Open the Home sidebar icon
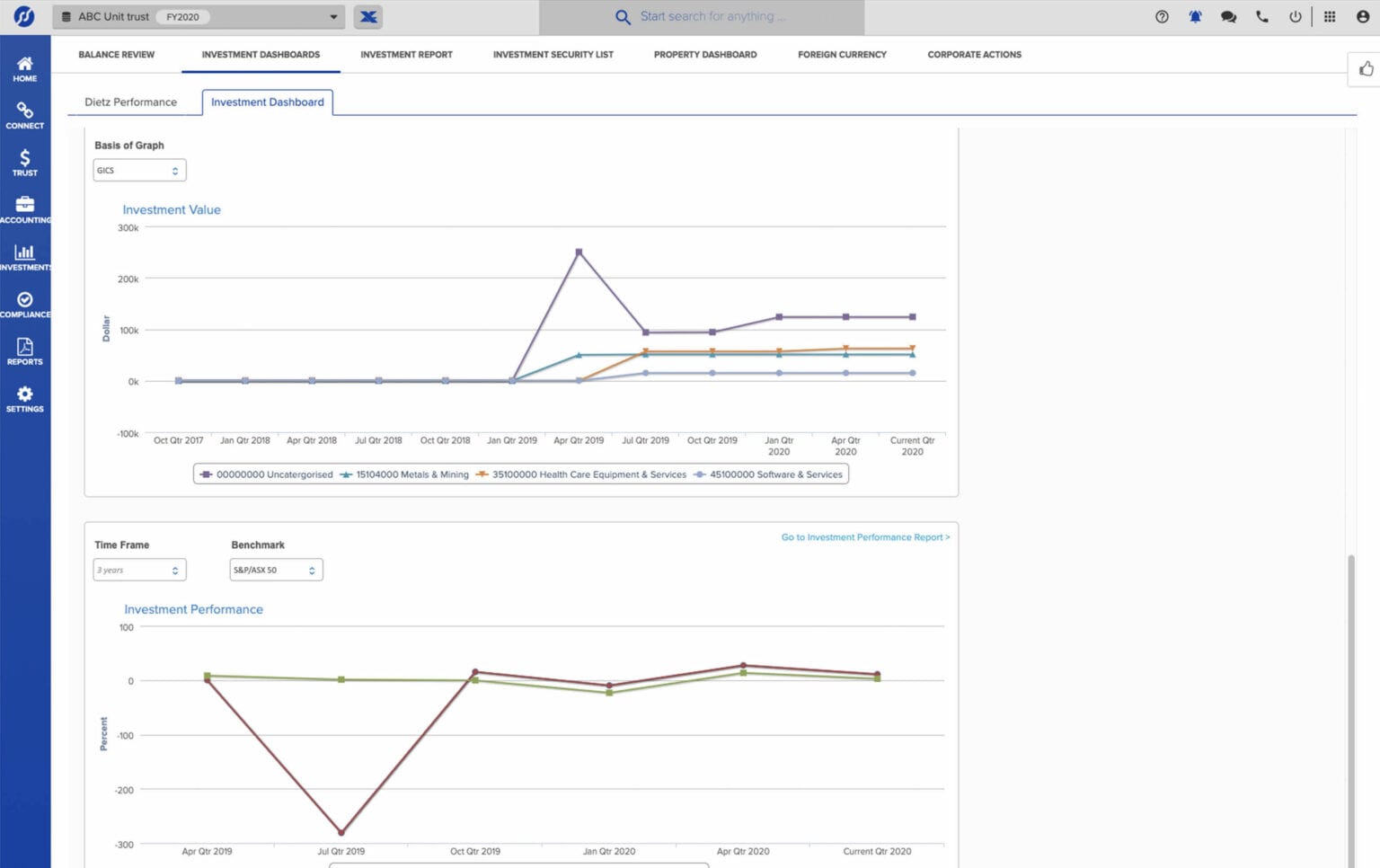This screenshot has width=1380, height=868. pyautogui.click(x=24, y=67)
